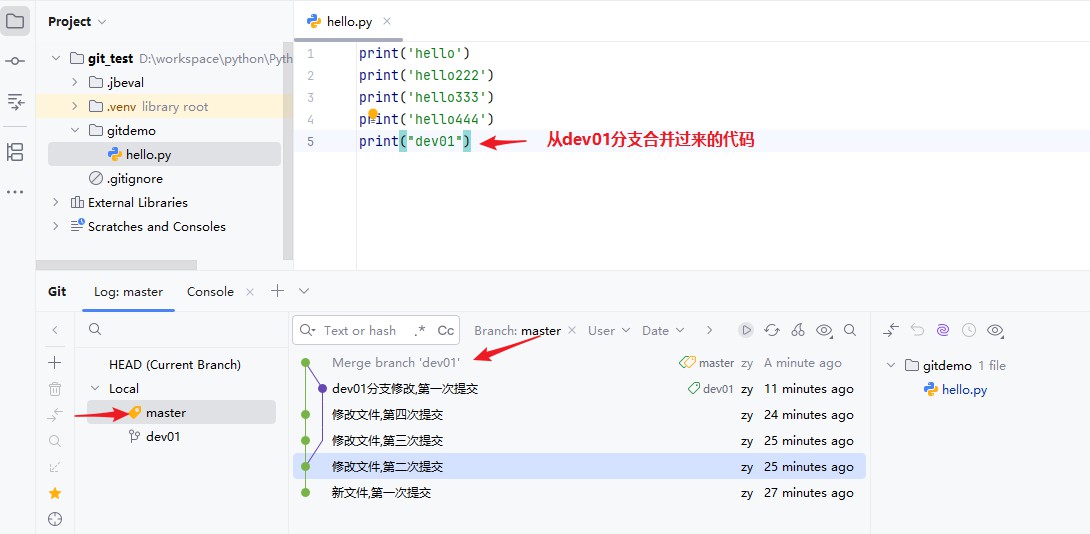Open the Commit tool window icon
The width and height of the screenshot is (1090, 534).
tap(15, 61)
